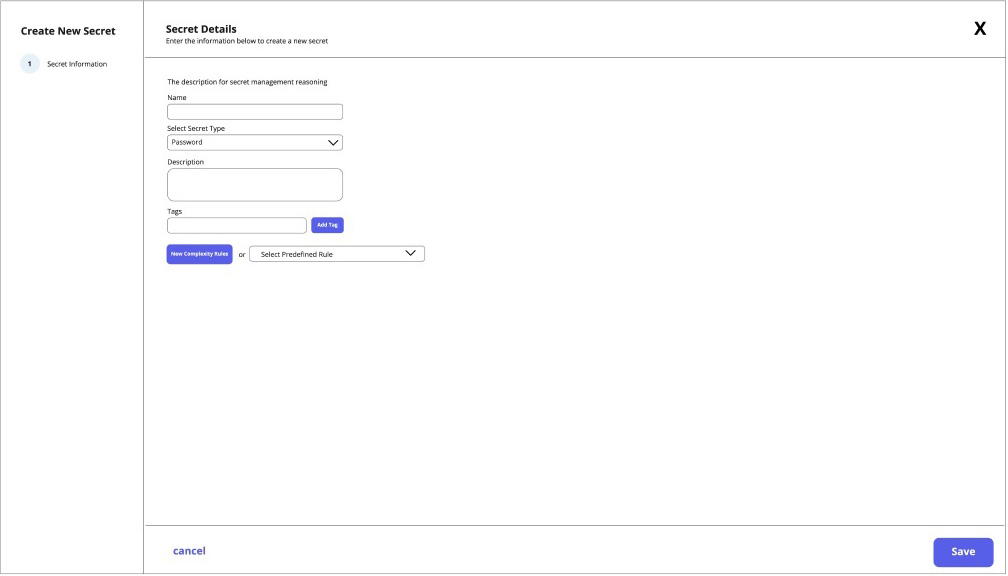
Task: Click the Select Predefined Rule dropdown arrow
Action: (x=411, y=252)
